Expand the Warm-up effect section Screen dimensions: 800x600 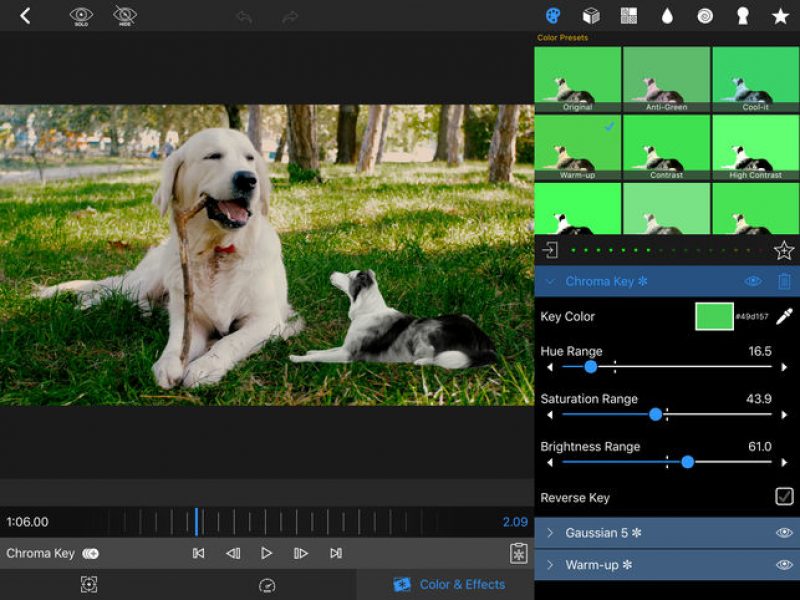[549, 564]
